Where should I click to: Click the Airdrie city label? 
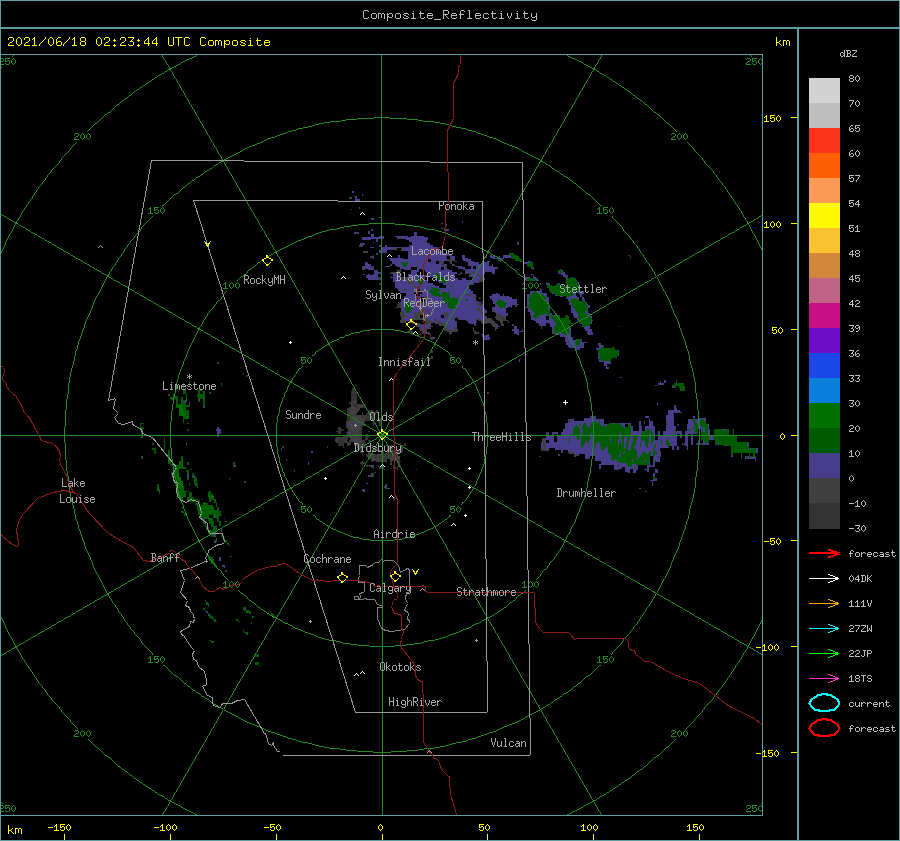pos(394,534)
